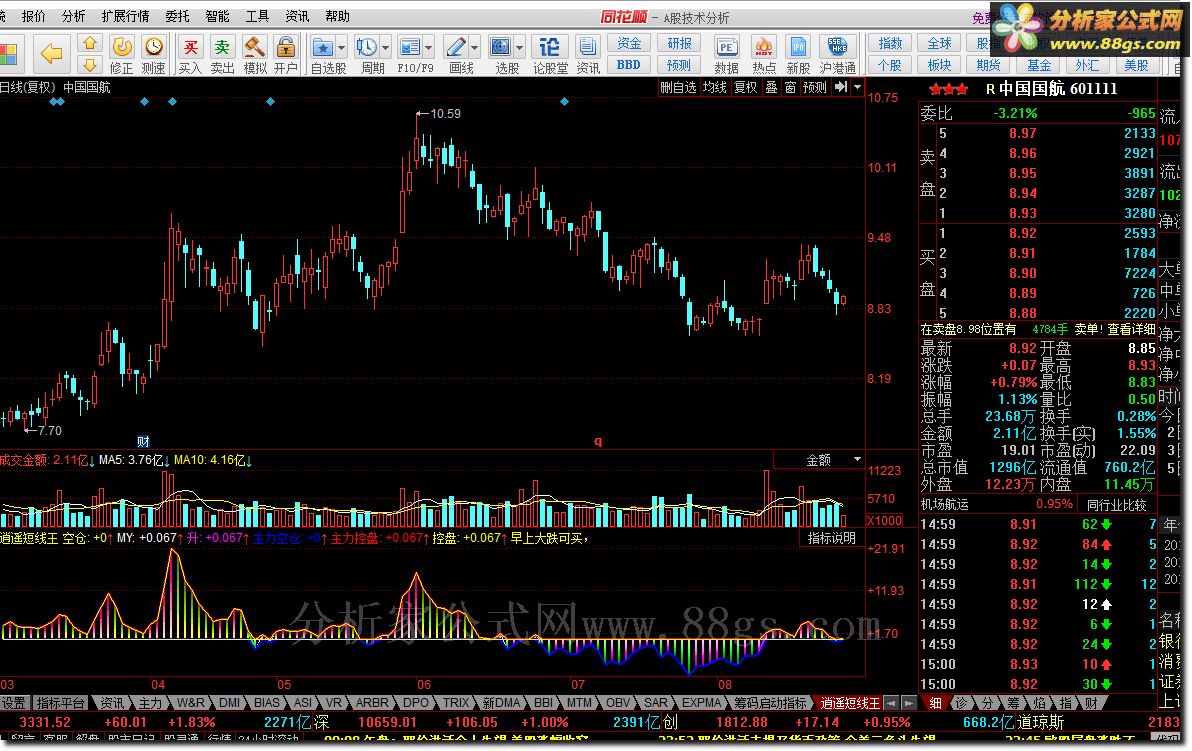This screenshot has height=751, width=1192.
Task: Click the 开户 open account lock icon
Action: (286, 55)
